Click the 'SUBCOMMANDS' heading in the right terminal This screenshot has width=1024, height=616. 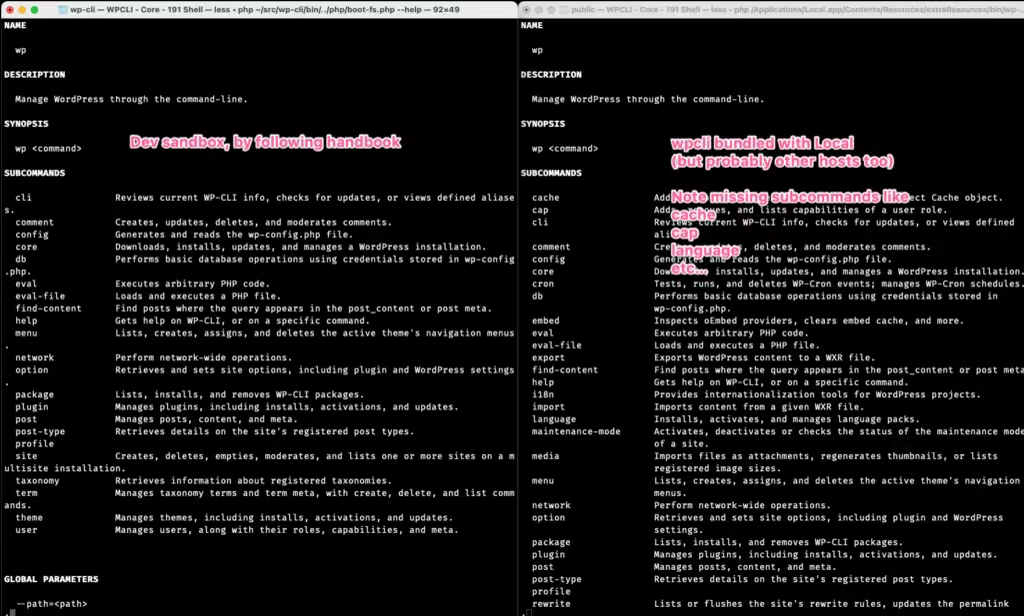pos(551,173)
